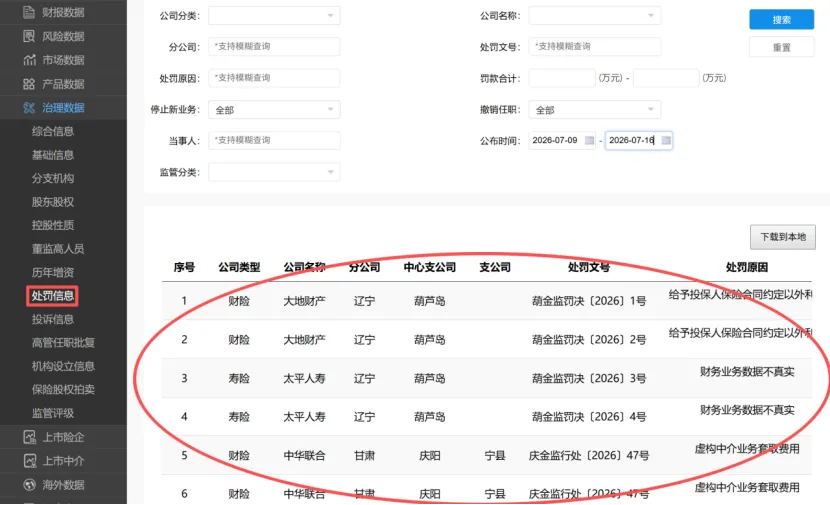Click the 上市中介 sidebar icon

[30, 461]
